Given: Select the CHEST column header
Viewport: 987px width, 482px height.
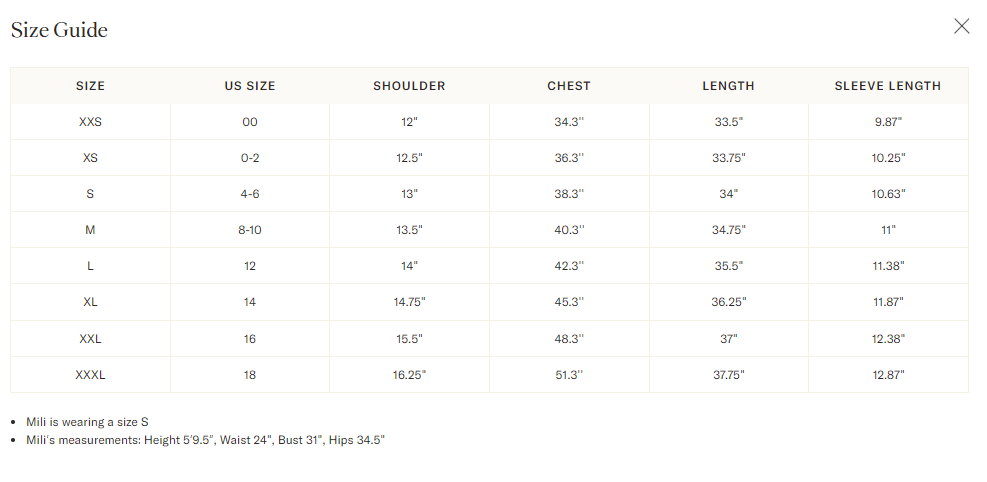Looking at the screenshot, I should pos(569,86).
